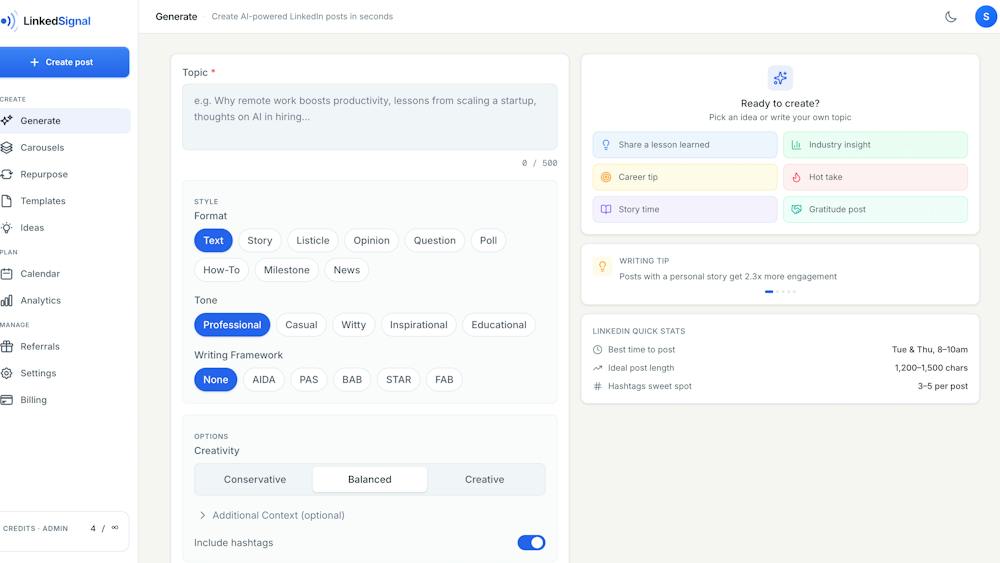This screenshot has height=563, width=1000.
Task: Pick the Industry insight idea
Action: click(x=875, y=145)
